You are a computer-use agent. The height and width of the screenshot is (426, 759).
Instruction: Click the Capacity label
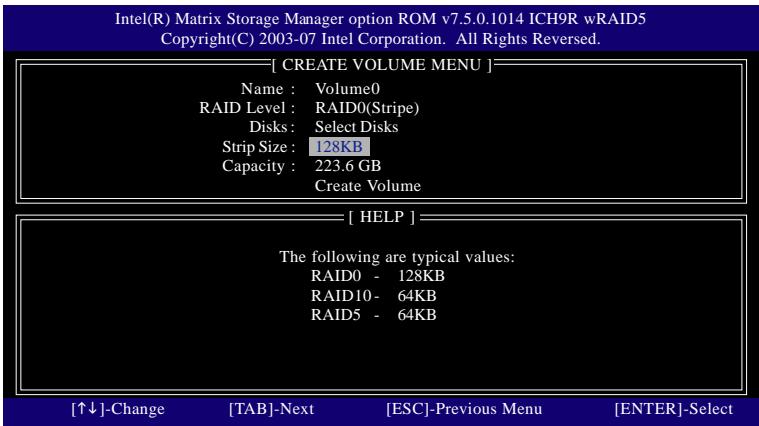(x=258, y=166)
